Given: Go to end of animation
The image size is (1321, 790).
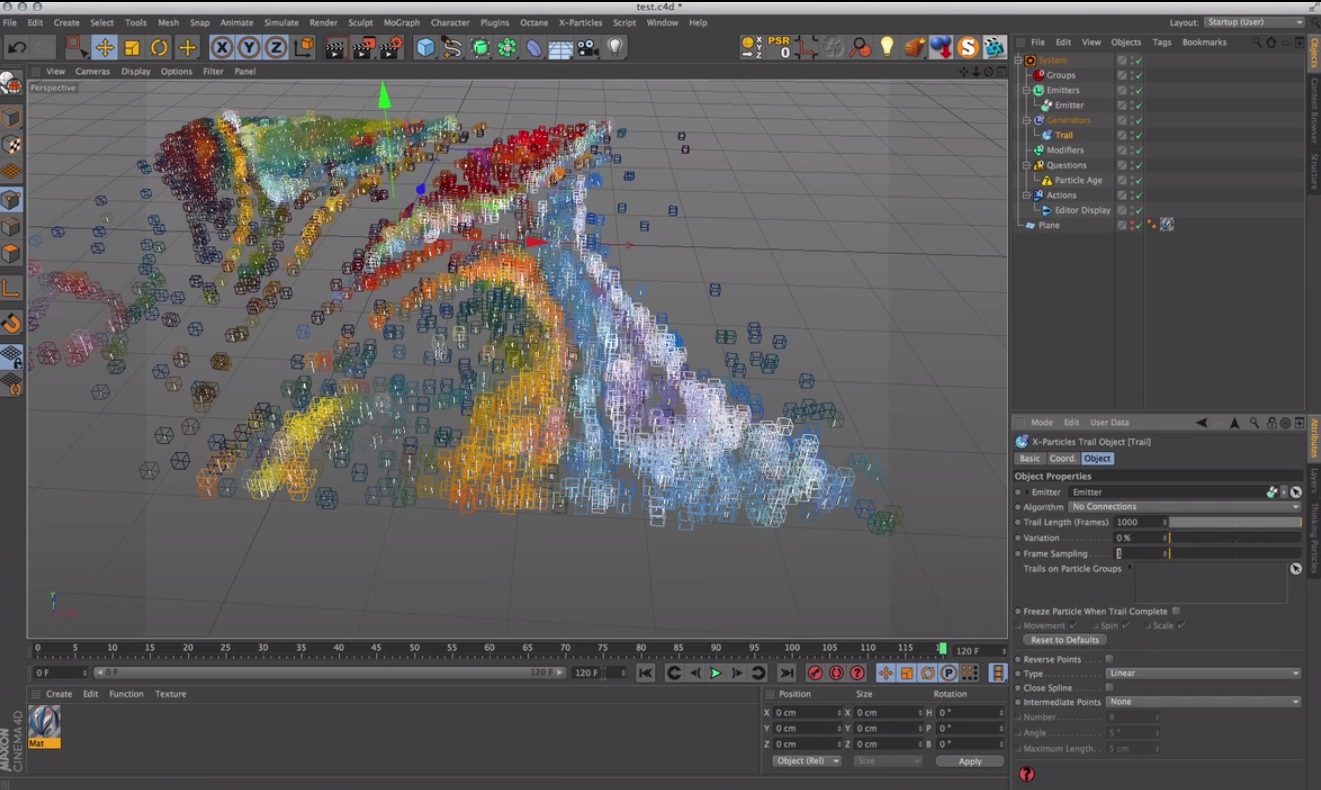Looking at the screenshot, I should 787,673.
